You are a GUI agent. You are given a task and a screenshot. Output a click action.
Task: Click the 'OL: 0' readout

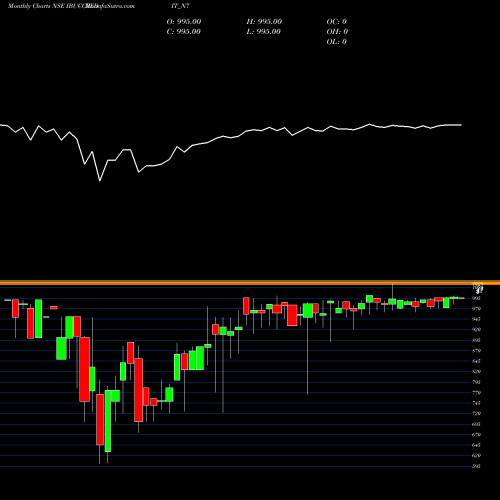(337, 41)
